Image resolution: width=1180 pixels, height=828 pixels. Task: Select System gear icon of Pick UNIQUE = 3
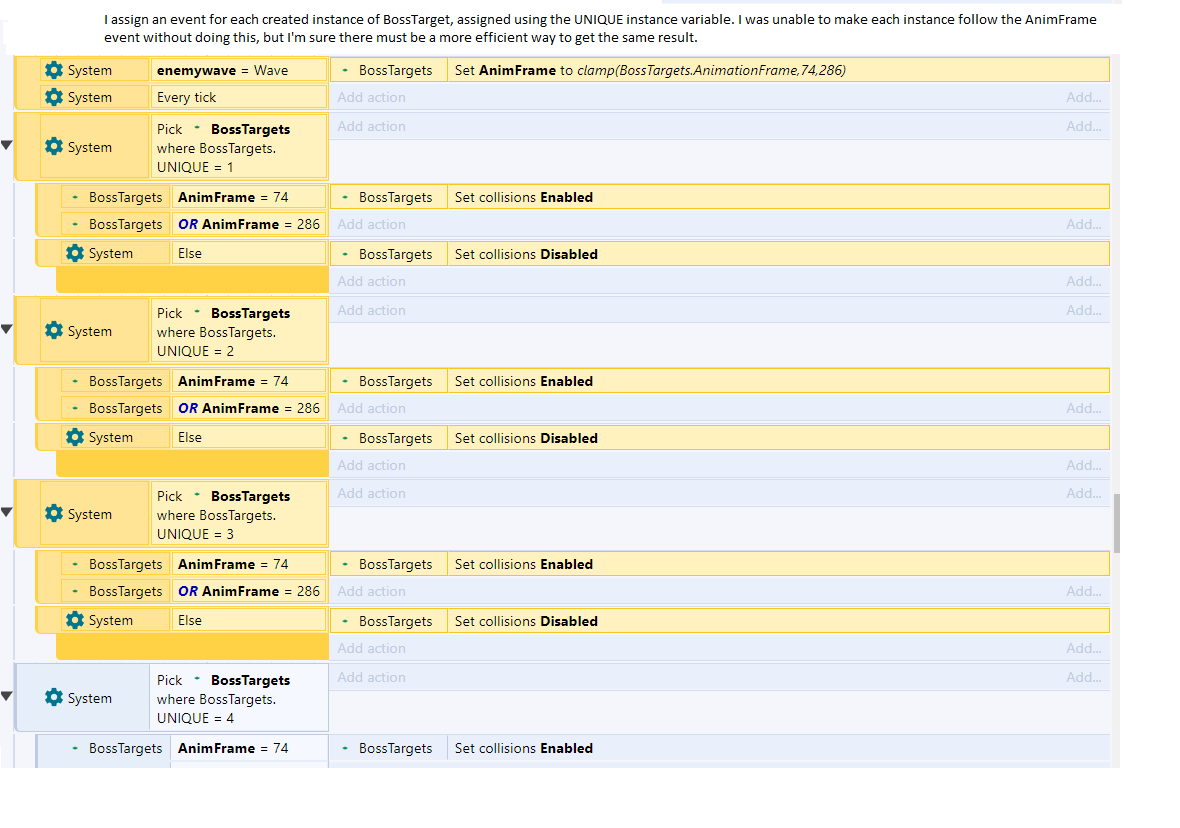click(53, 513)
